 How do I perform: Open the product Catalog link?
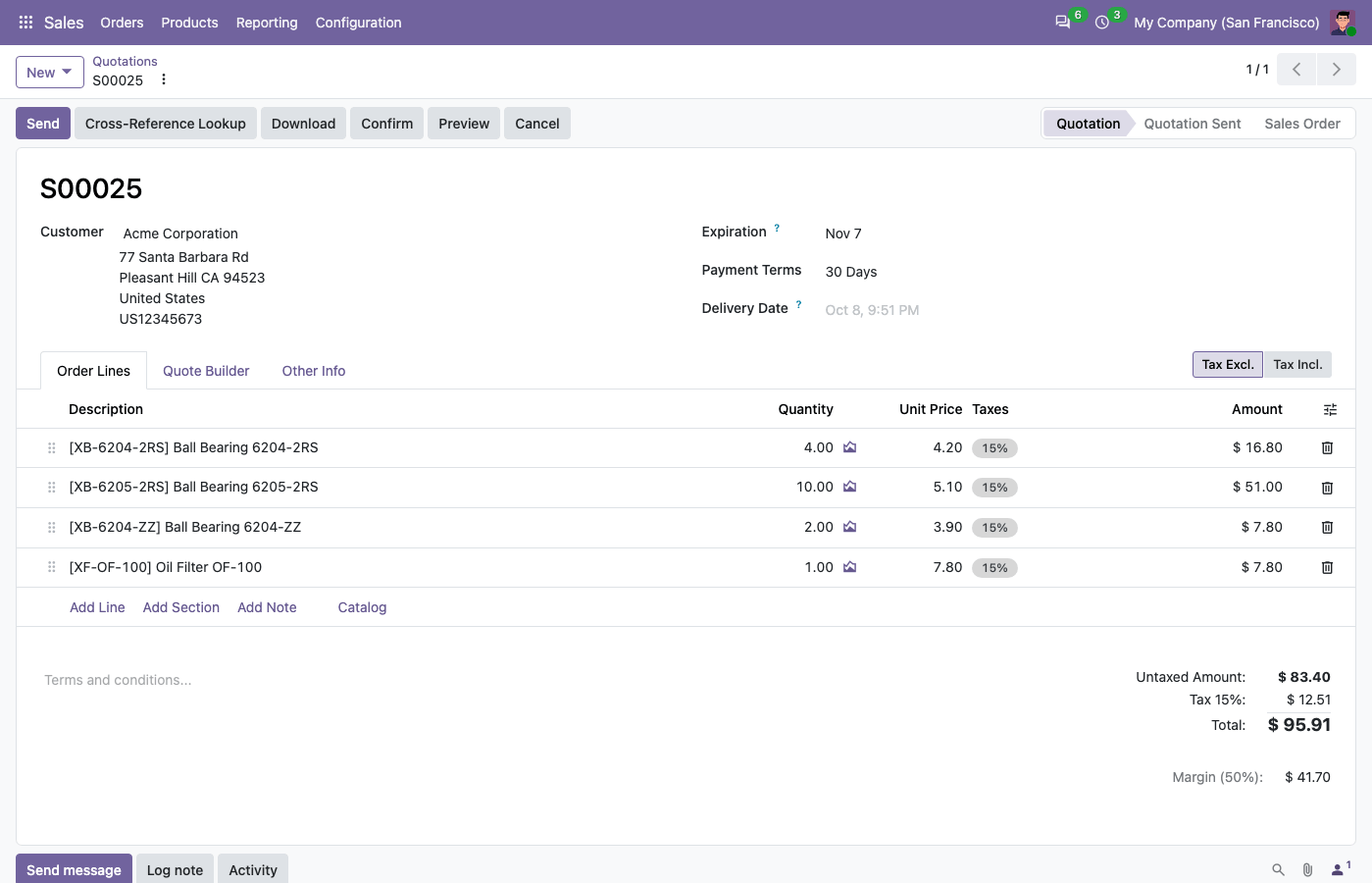pos(362,607)
